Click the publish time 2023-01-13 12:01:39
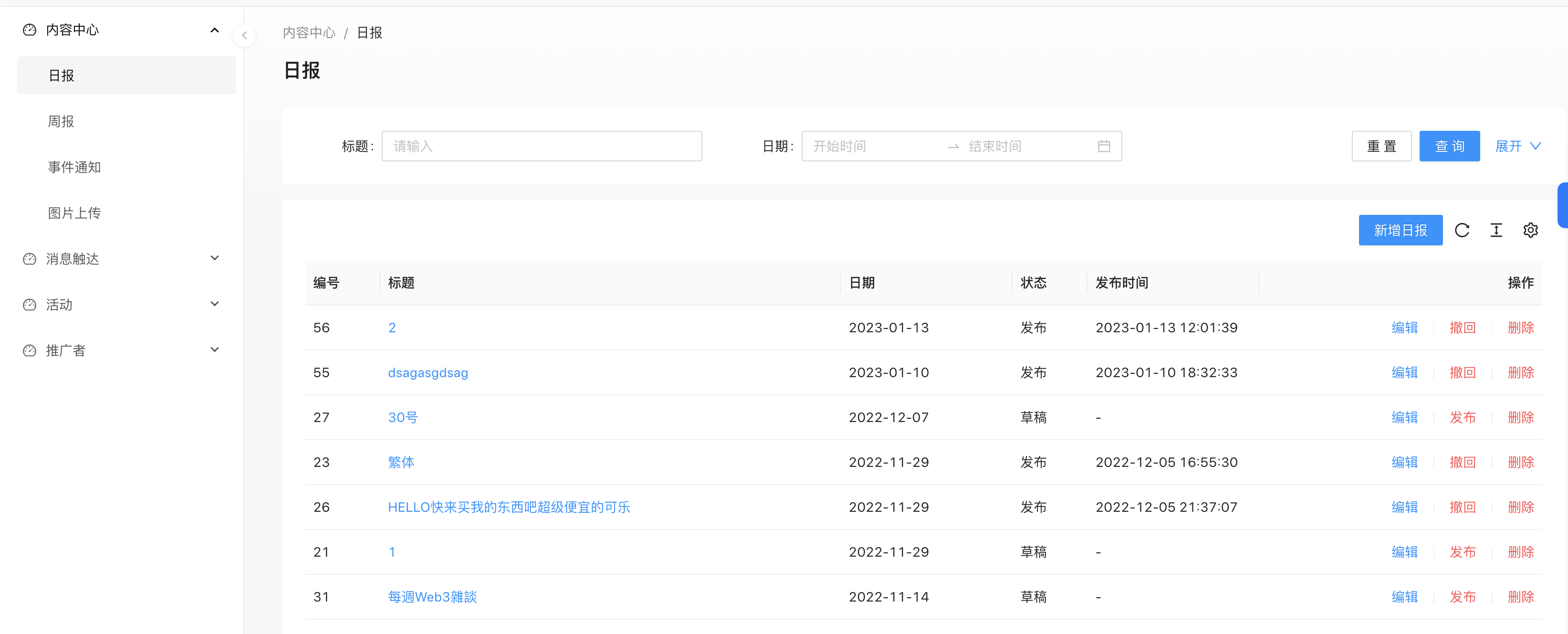Viewport: 1568px width, 634px height. point(1166,328)
